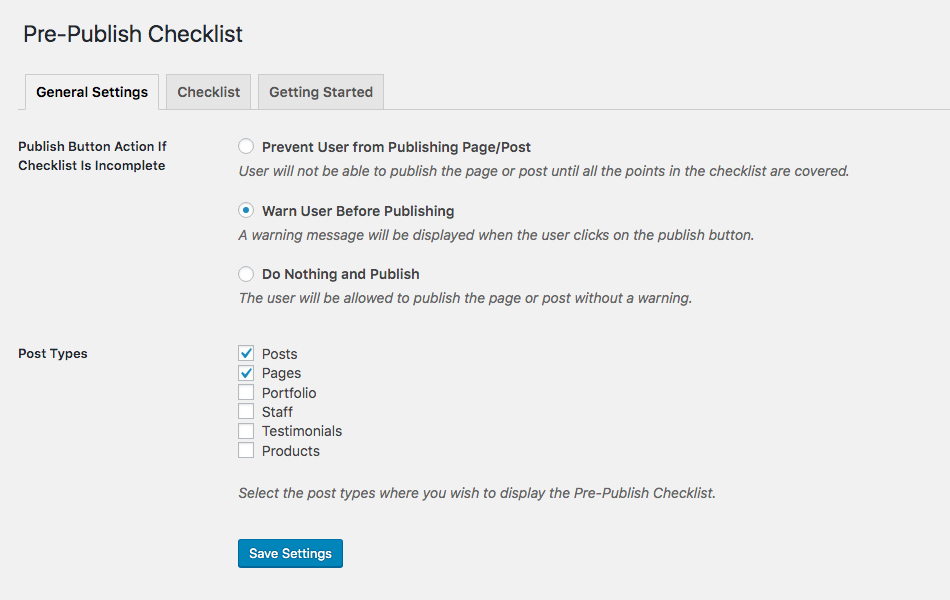Click the Save Settings button
Viewport: 950px width, 600px height.
(x=290, y=553)
